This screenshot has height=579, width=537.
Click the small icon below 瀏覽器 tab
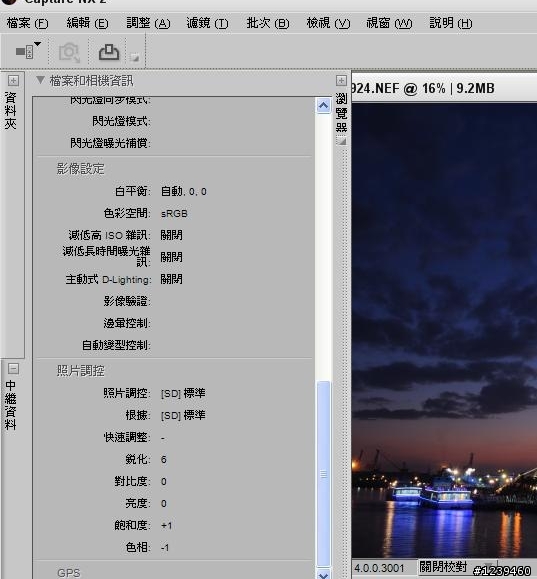click(341, 141)
